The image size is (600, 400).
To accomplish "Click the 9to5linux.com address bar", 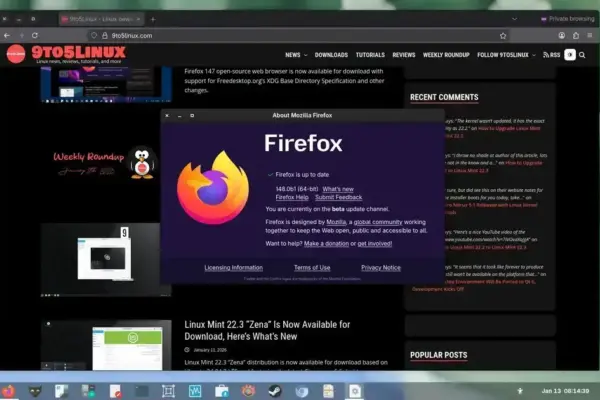I will click(298, 36).
